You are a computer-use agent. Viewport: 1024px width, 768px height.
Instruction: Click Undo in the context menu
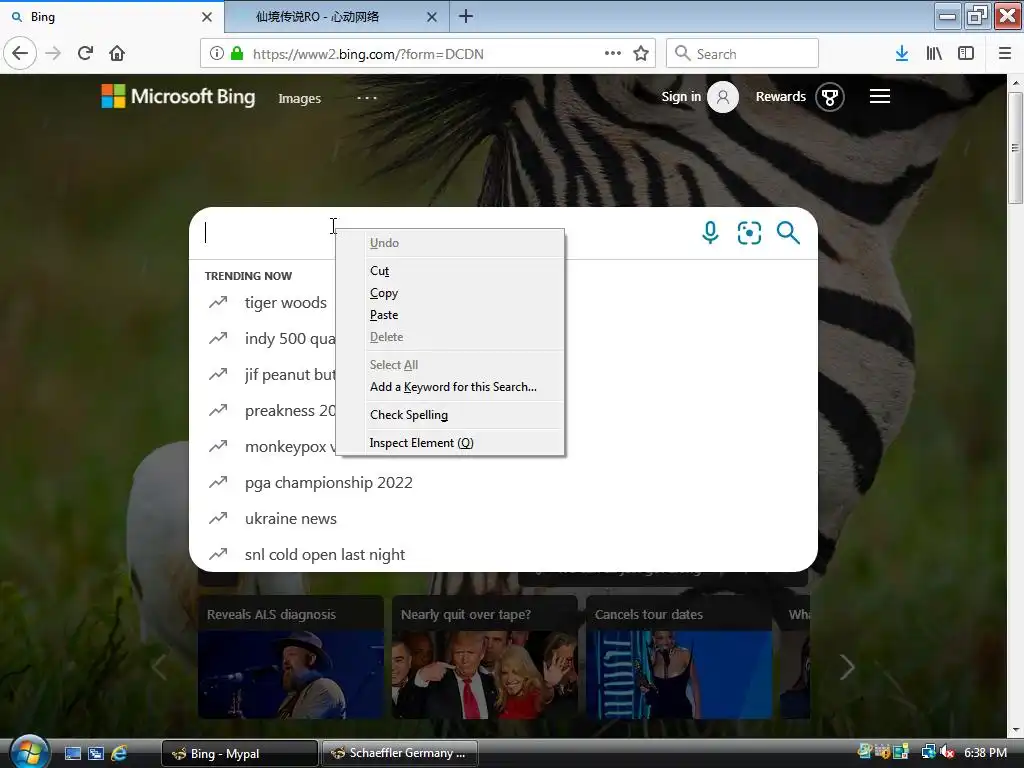(x=451, y=243)
